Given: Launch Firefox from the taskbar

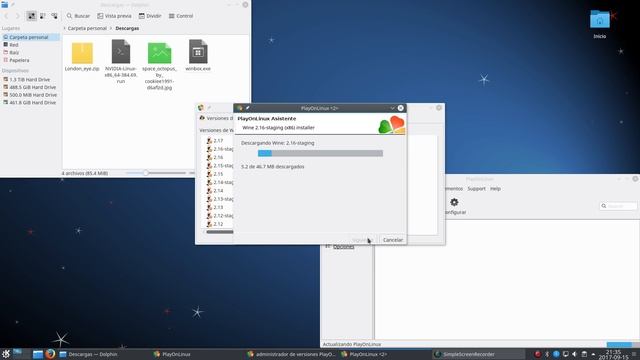Looking at the screenshot, I should [x=51, y=354].
